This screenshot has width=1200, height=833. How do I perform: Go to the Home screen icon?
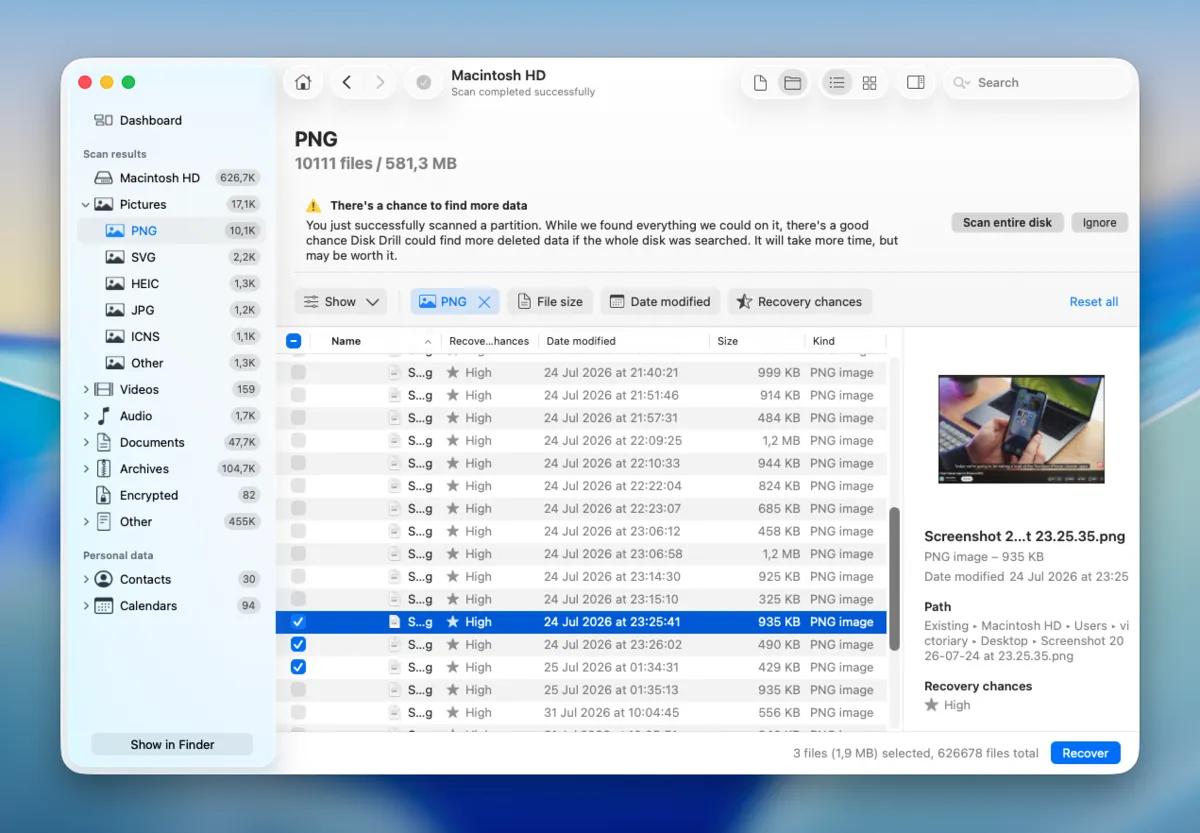coord(303,83)
